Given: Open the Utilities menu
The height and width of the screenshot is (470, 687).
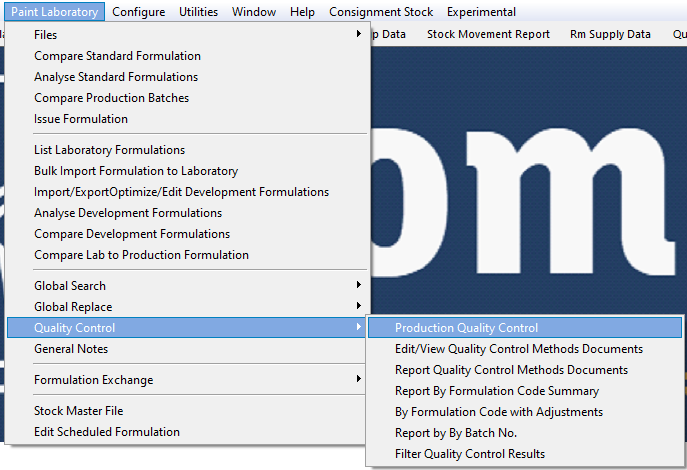Looking at the screenshot, I should point(199,12).
